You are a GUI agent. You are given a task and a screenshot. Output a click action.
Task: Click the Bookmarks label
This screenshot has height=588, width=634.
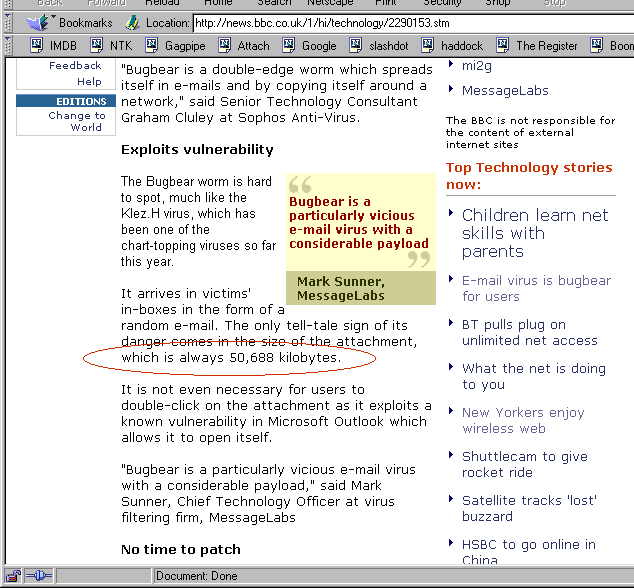coord(86,23)
